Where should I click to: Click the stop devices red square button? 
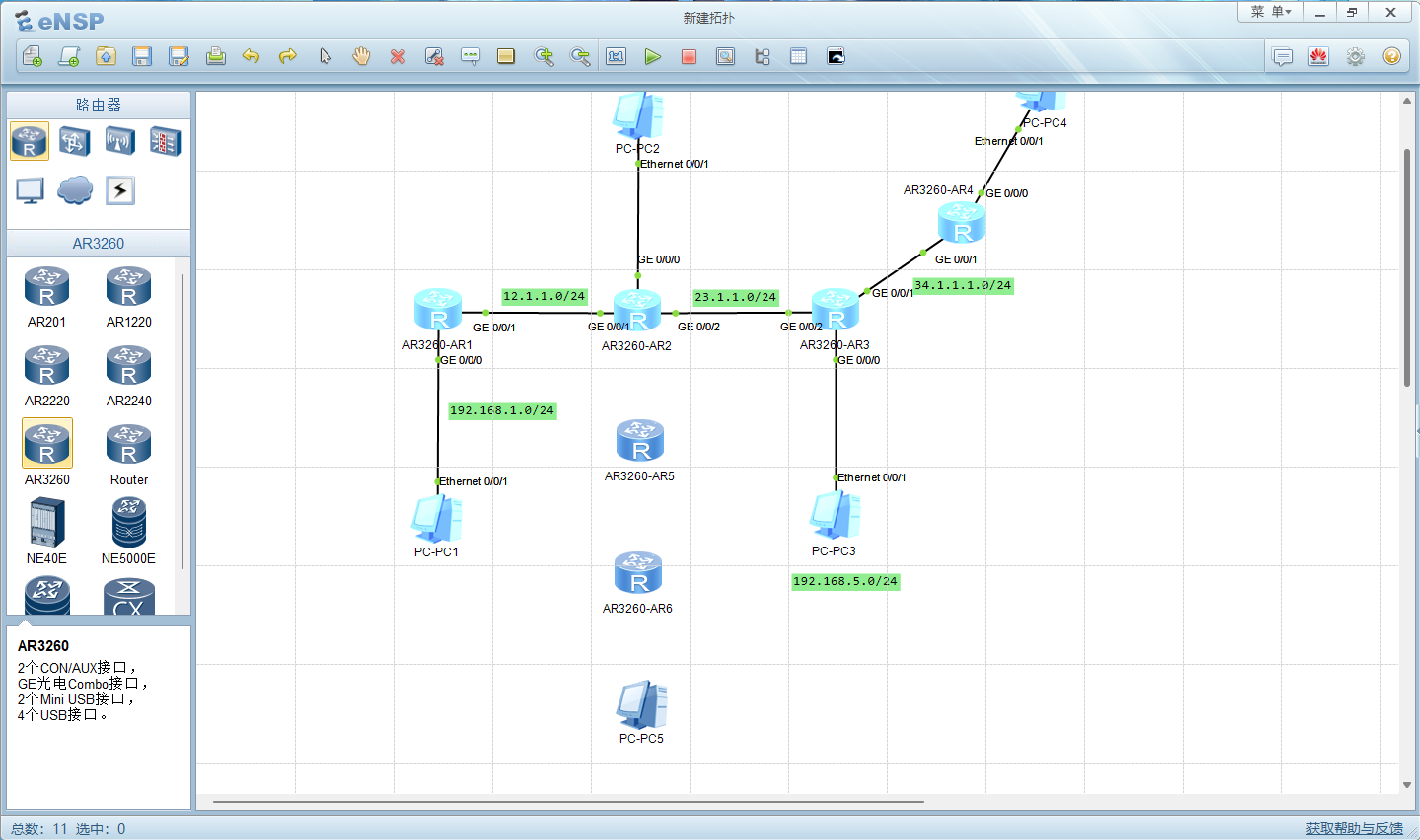(x=688, y=57)
